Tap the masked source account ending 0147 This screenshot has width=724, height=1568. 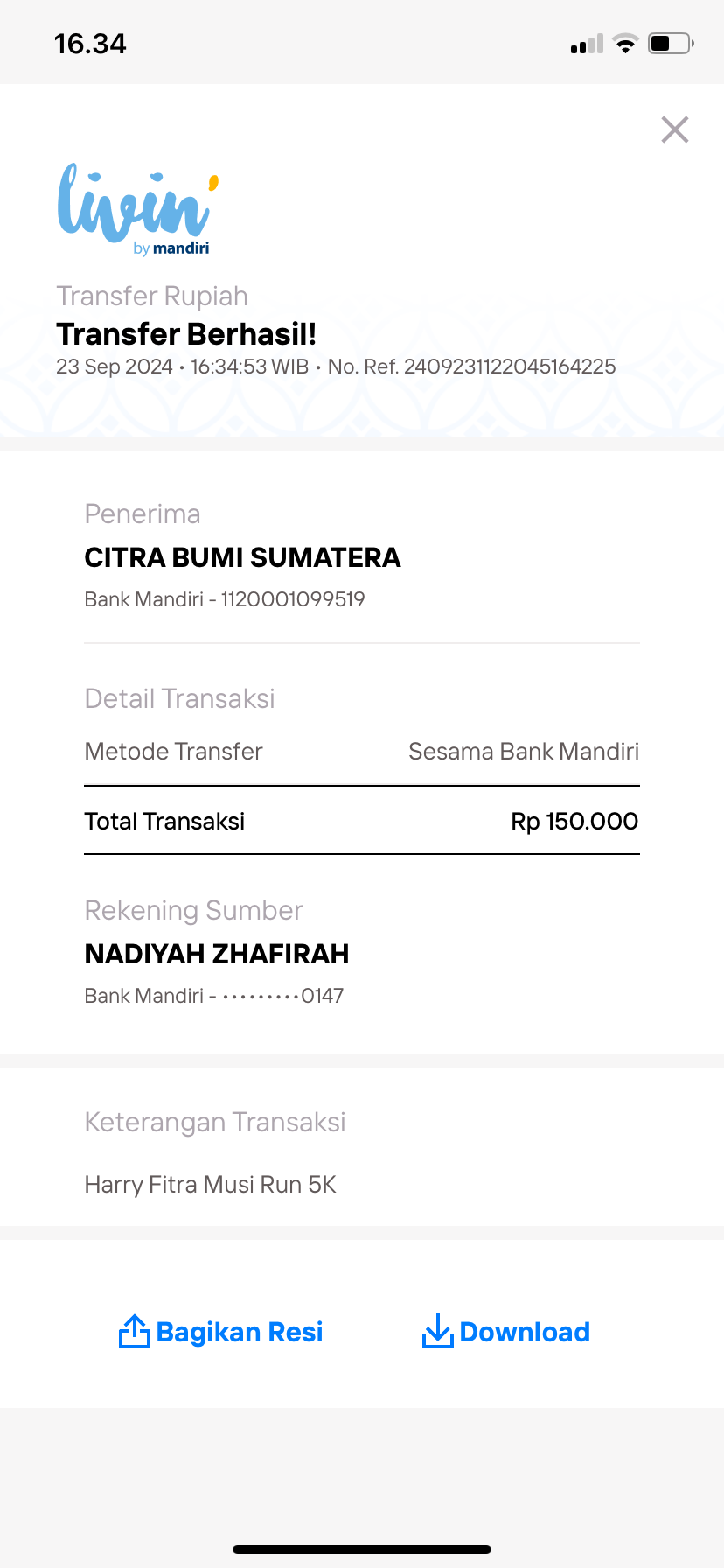[x=282, y=996]
